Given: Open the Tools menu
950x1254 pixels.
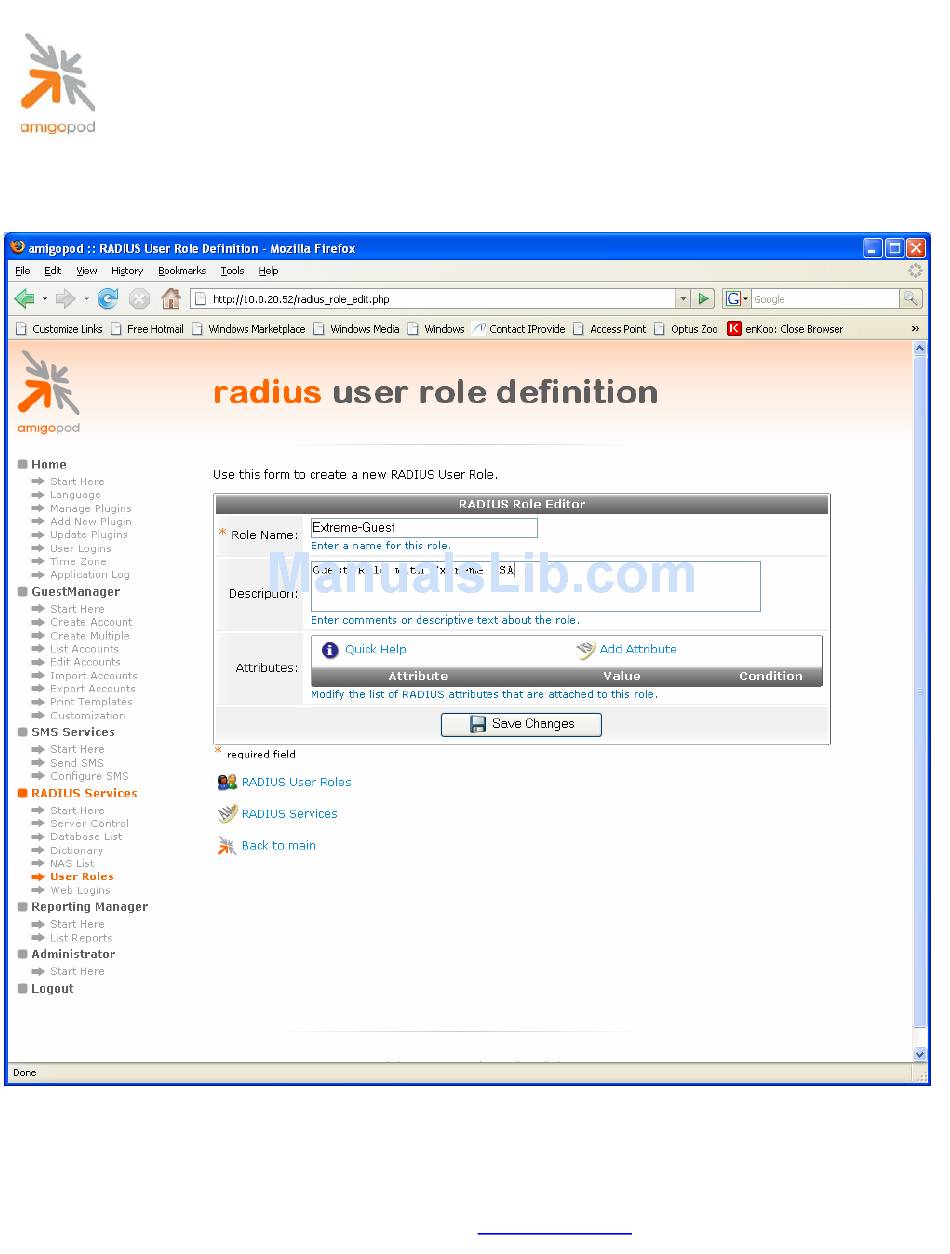Looking at the screenshot, I should pos(232,271).
